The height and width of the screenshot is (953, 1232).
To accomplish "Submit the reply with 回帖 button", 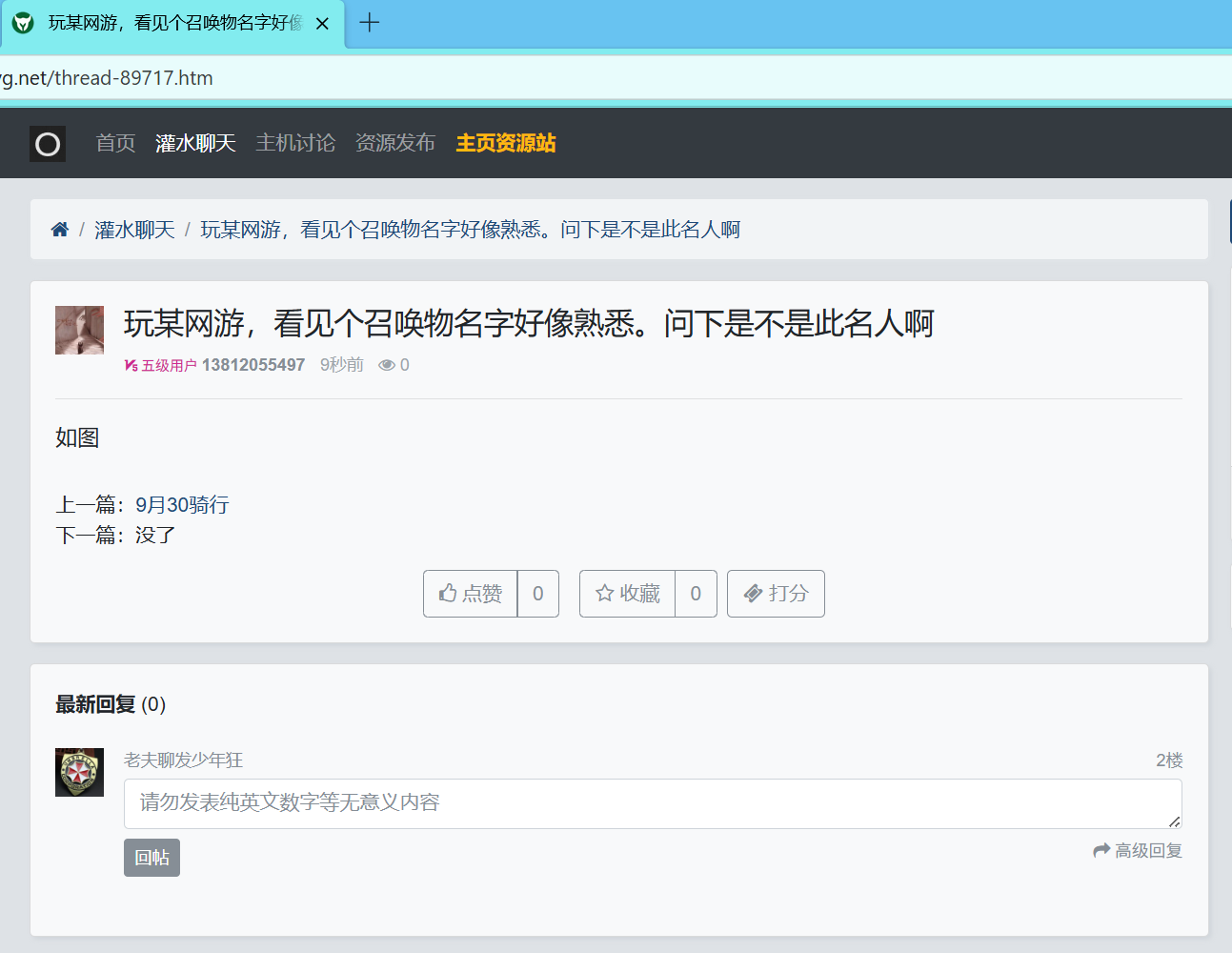I will 151,858.
